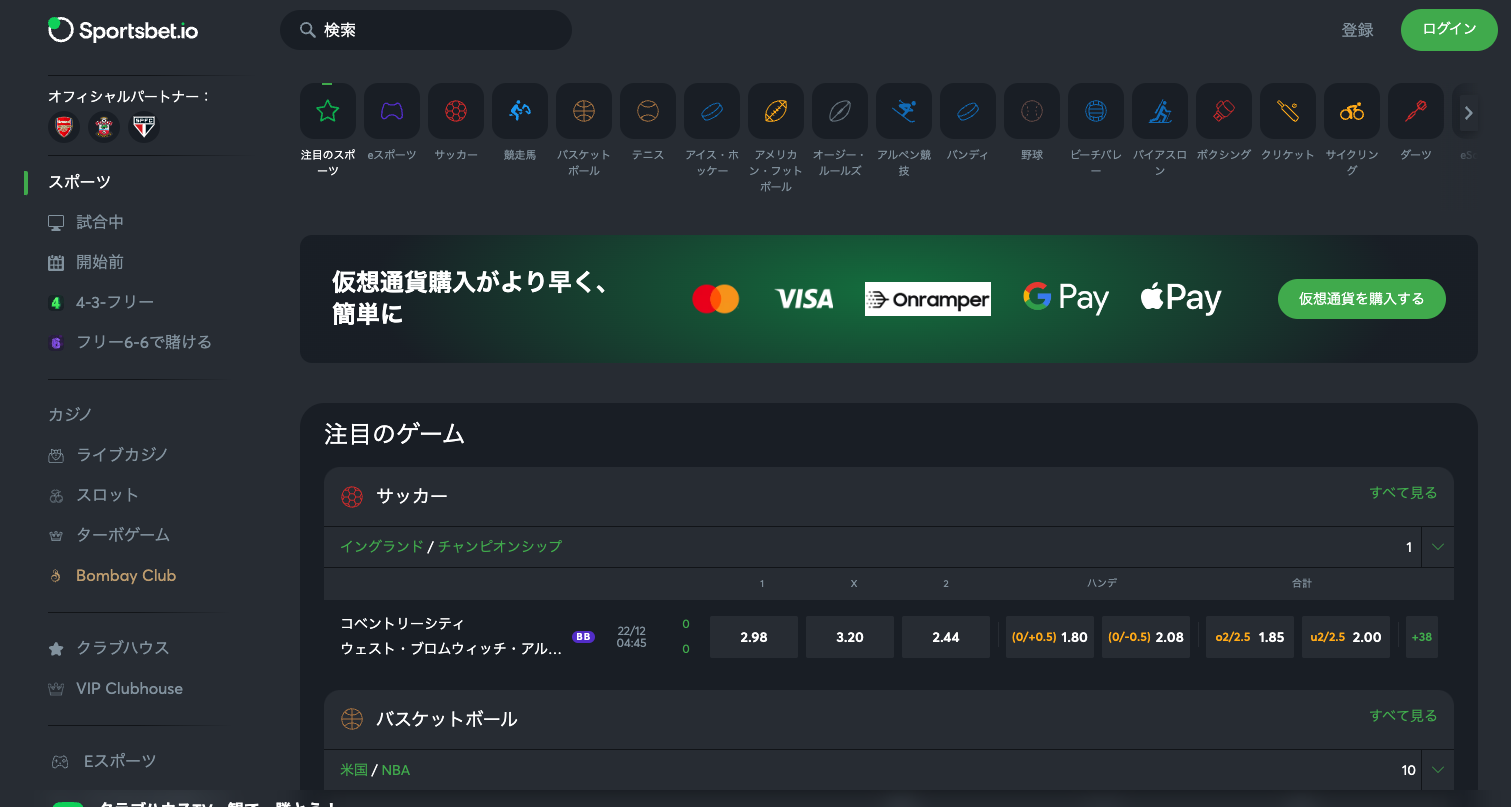This screenshot has height=807, width=1511.
Task: Choose the バスケットボール sport icon
Action: 584,111
